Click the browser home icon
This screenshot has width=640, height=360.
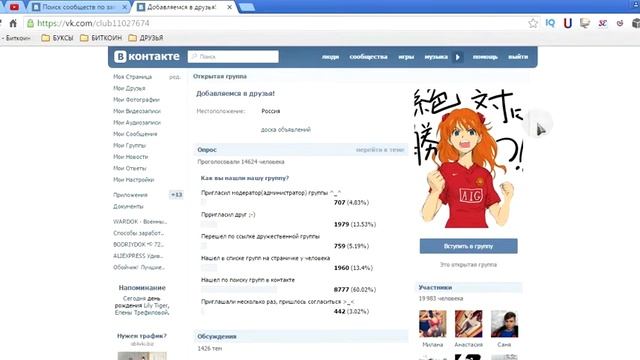13,23
